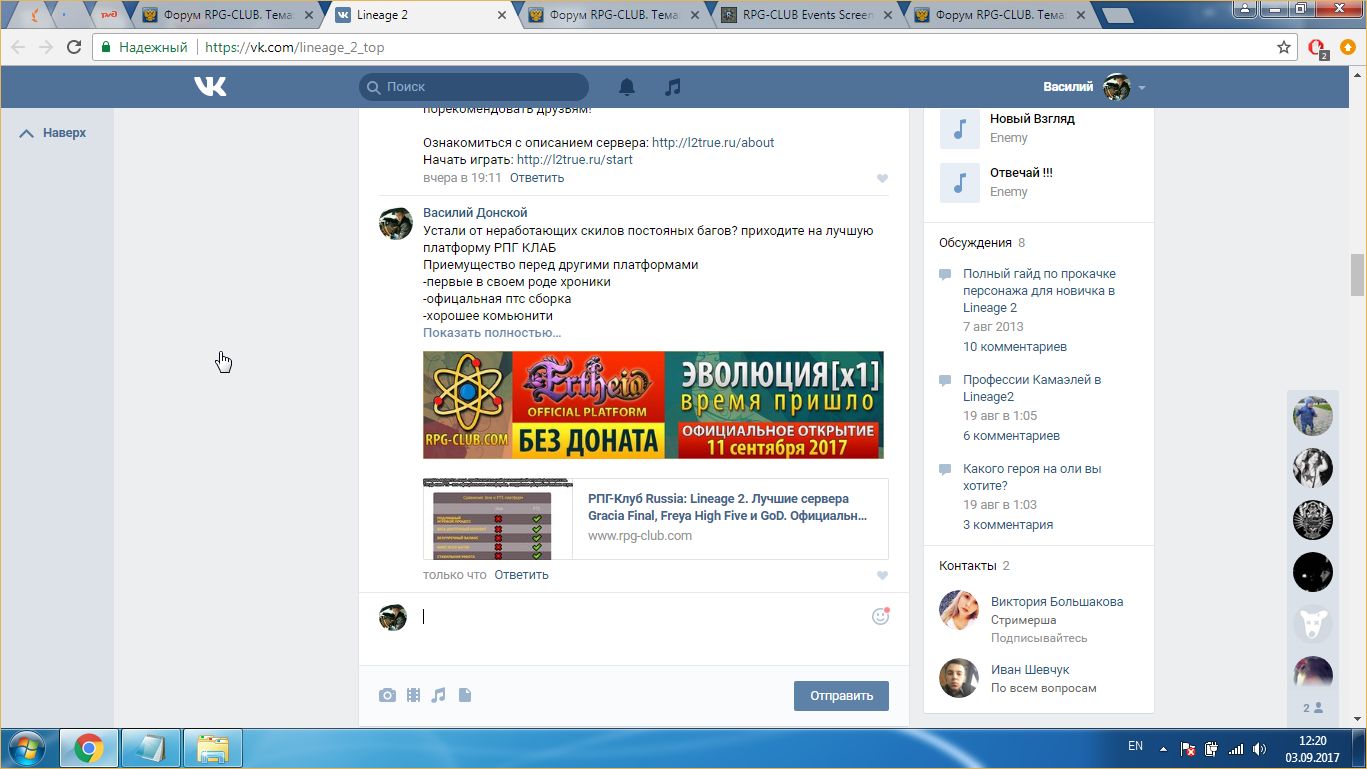
Task: Send comment with Отправить button
Action: coord(841,696)
